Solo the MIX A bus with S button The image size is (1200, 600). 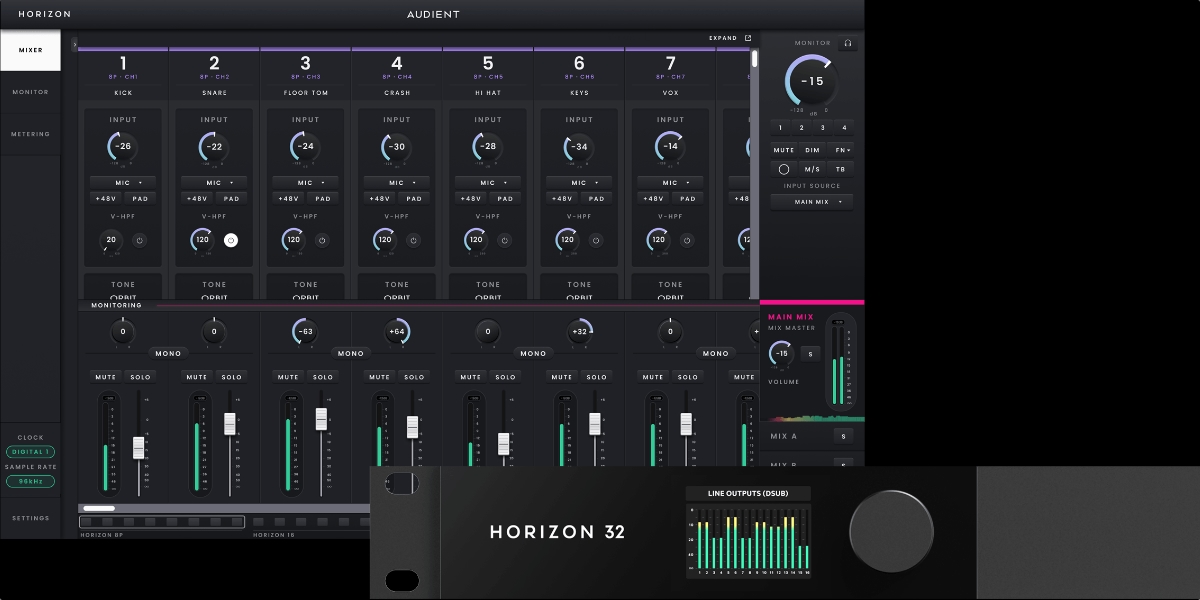(x=843, y=436)
